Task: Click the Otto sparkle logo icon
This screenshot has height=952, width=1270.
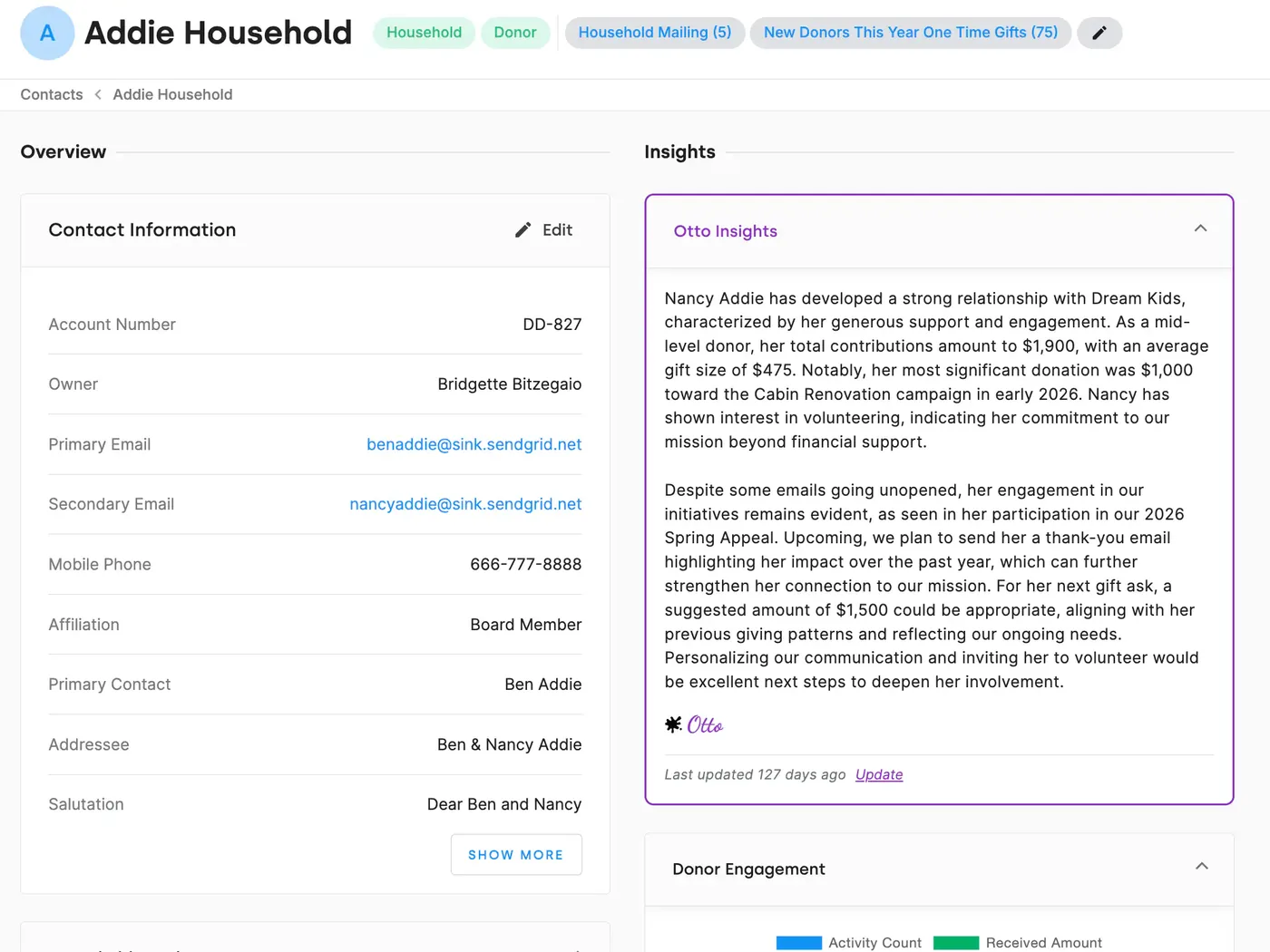Action: 673,724
